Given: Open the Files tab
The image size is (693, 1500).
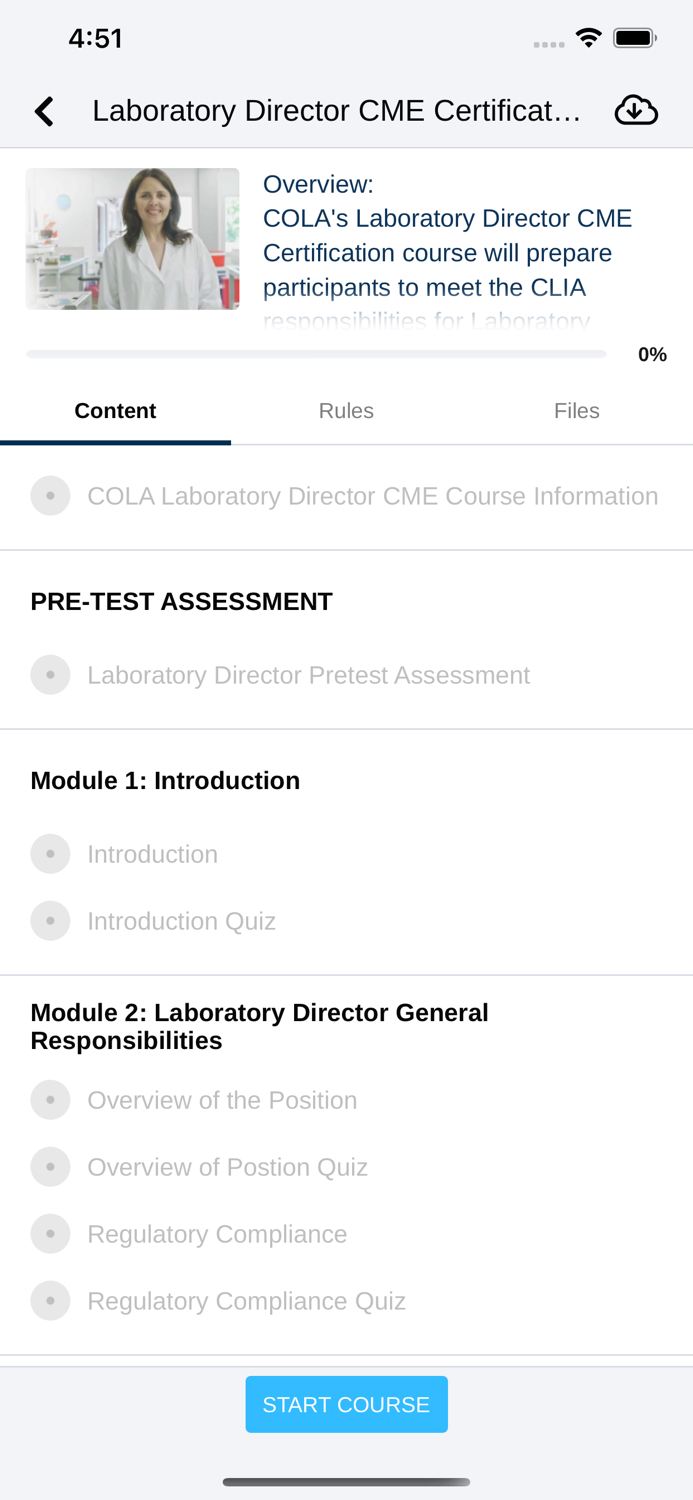Looking at the screenshot, I should [x=577, y=411].
